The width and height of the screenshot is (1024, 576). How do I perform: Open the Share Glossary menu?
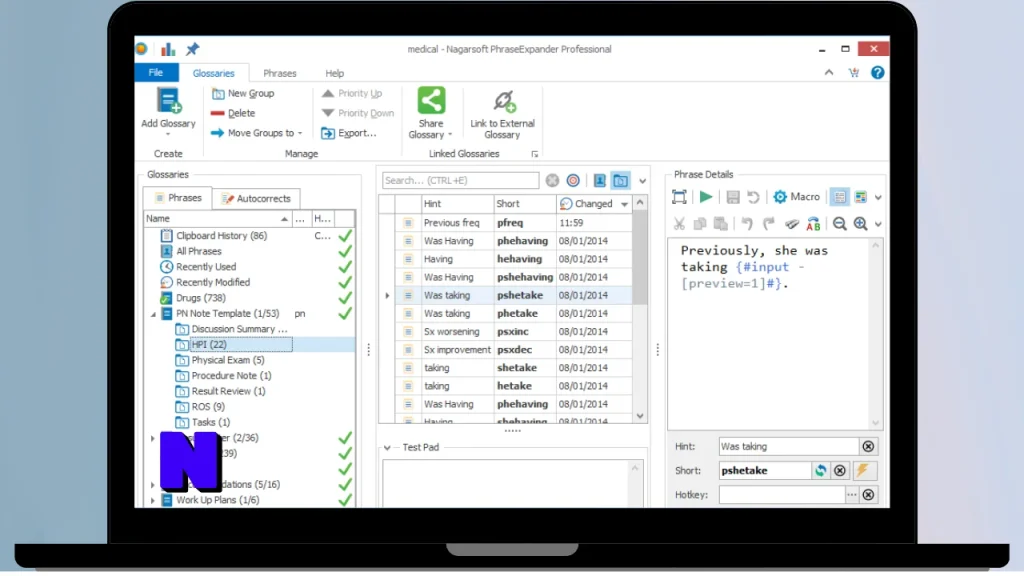point(431,114)
